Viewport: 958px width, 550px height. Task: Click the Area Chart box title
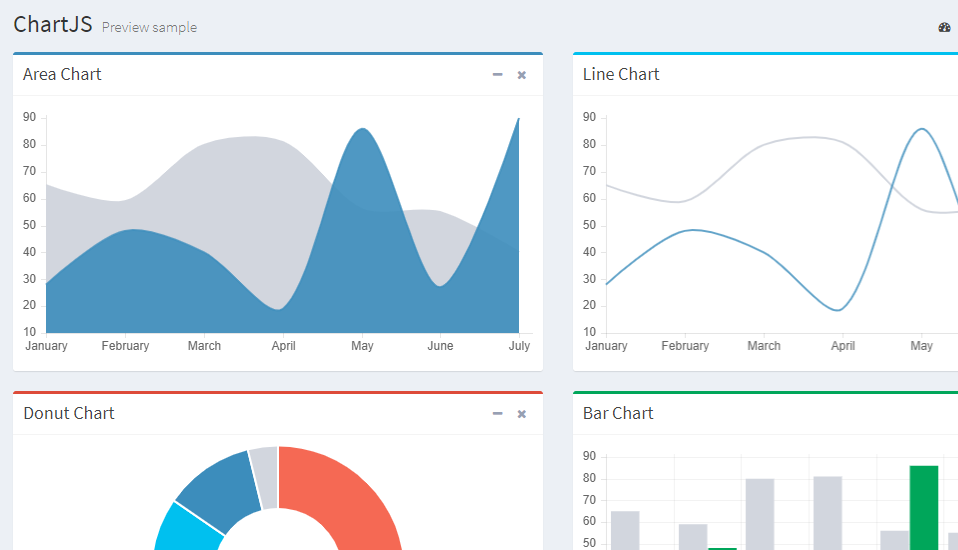click(62, 74)
